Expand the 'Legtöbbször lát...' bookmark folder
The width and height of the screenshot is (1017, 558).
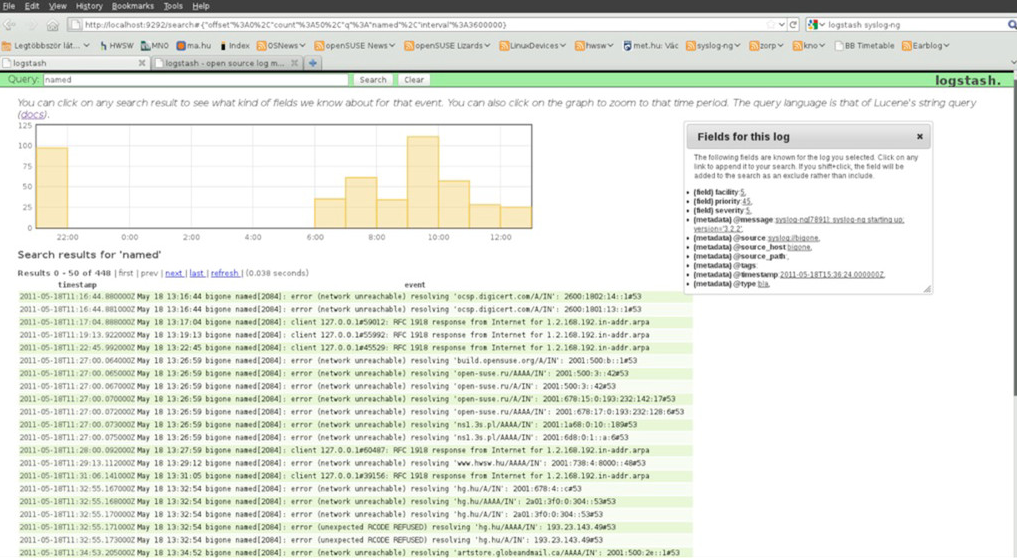pos(46,45)
